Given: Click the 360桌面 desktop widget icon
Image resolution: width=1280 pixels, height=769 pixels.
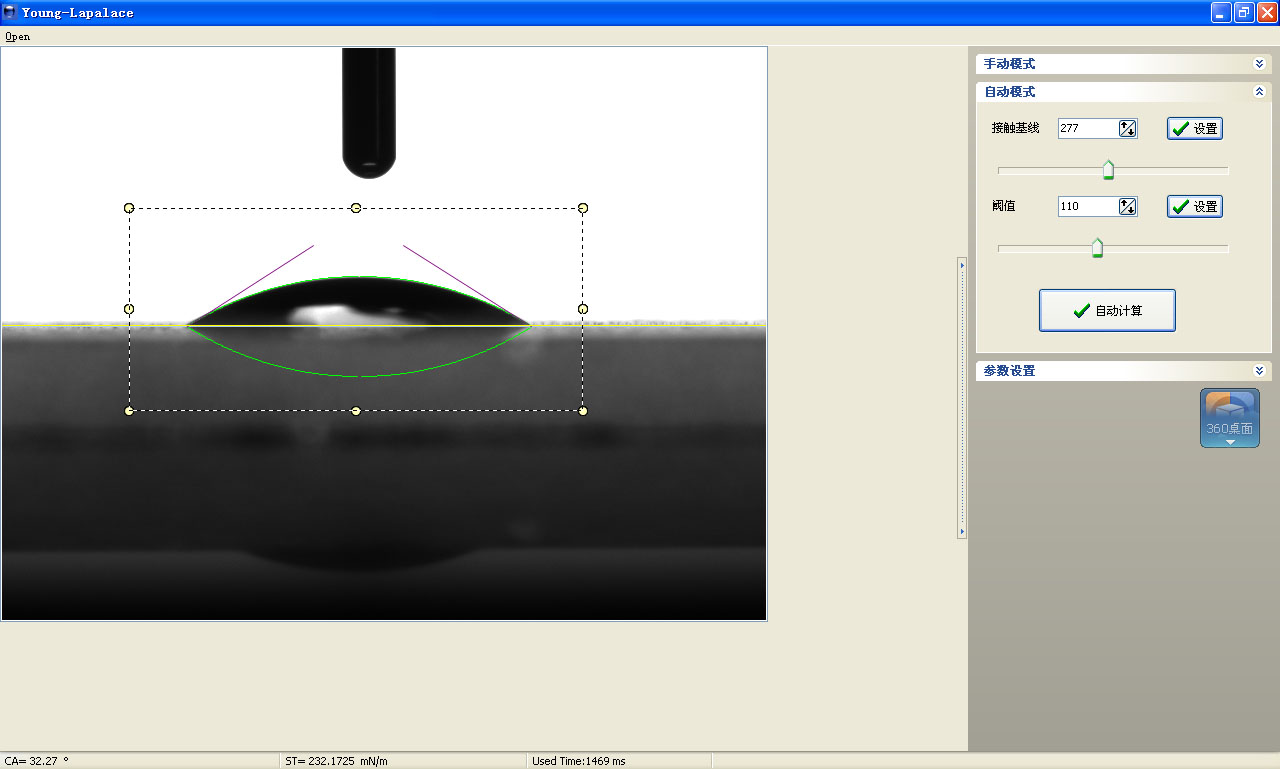Looking at the screenshot, I should pos(1229,417).
